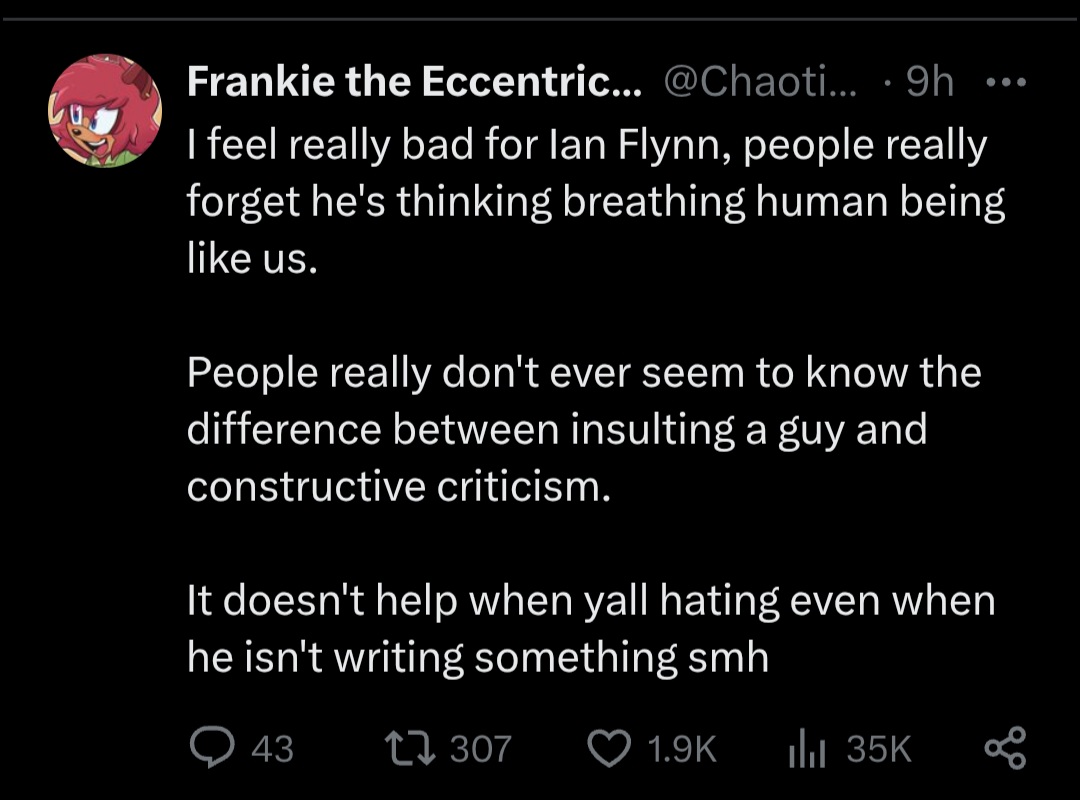The width and height of the screenshot is (1080, 800).
Task: Repost using the retweet arrows icon
Action: 410,748
